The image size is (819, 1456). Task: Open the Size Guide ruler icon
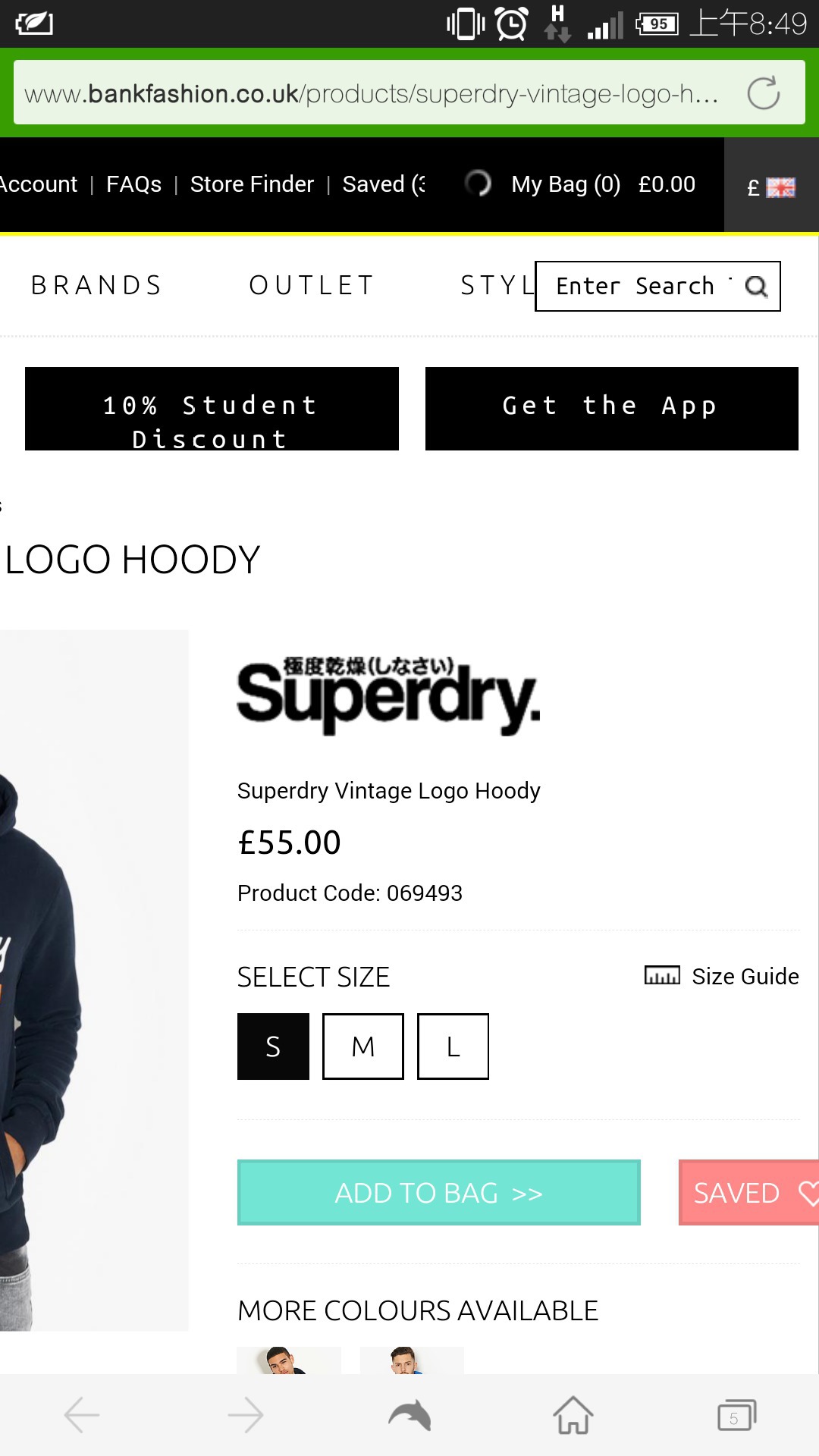coord(662,975)
